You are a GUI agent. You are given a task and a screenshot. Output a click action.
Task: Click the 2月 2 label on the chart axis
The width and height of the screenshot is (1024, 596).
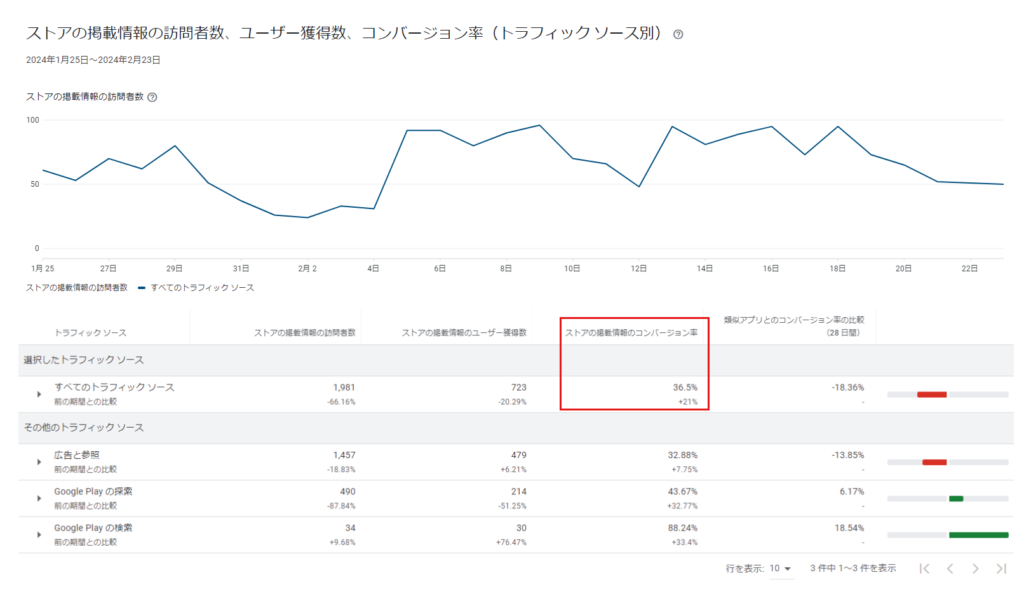tap(307, 269)
